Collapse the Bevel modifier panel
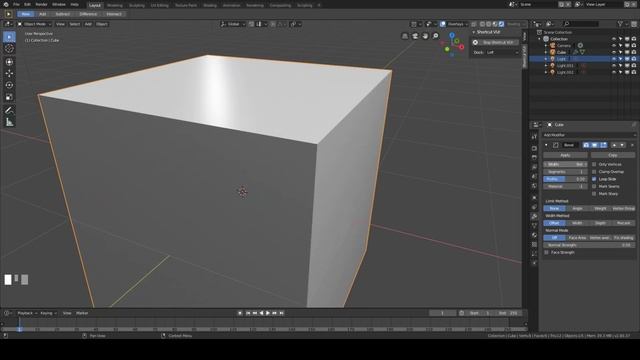 [x=546, y=145]
